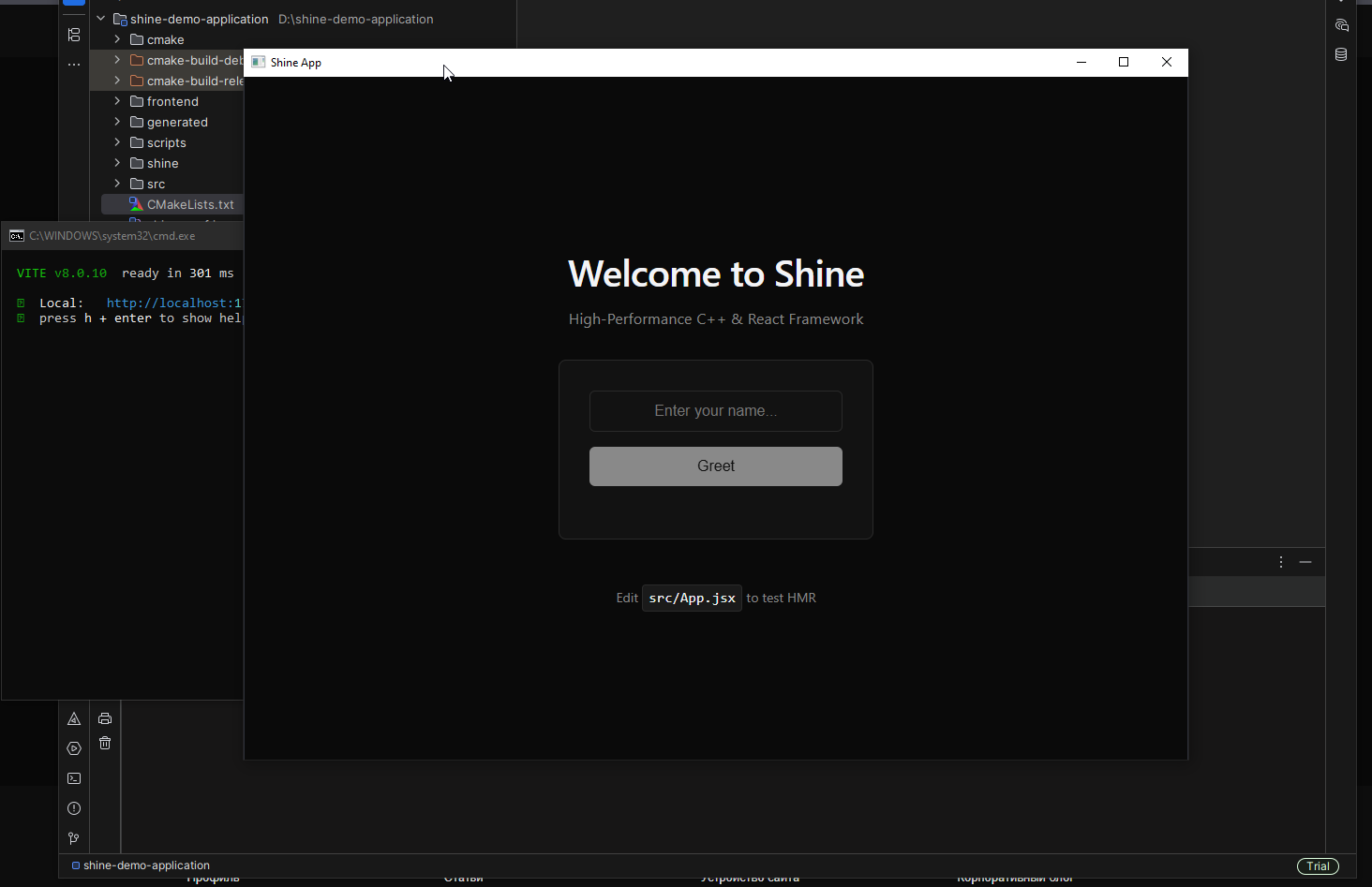Click the 'D:\shine-demo-application' path label
Screen dimensions: 1372x887
click(356, 19)
